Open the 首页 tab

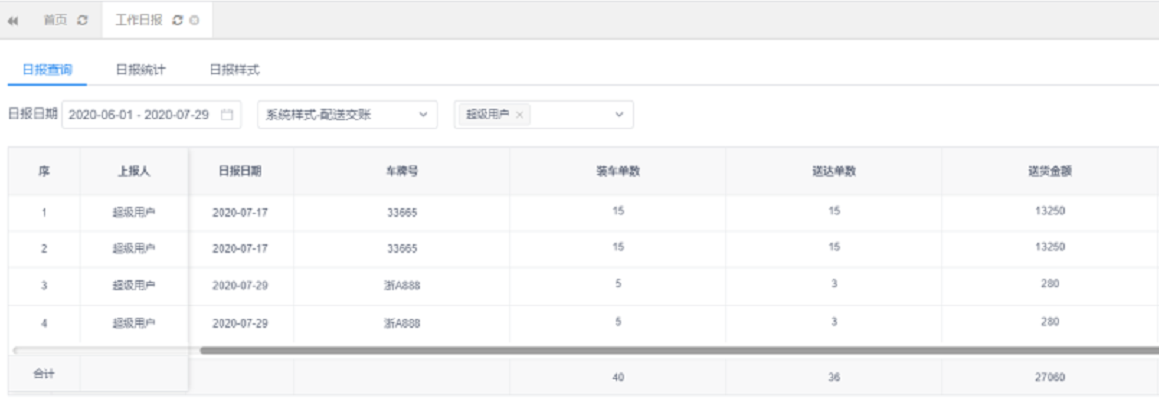(55, 21)
